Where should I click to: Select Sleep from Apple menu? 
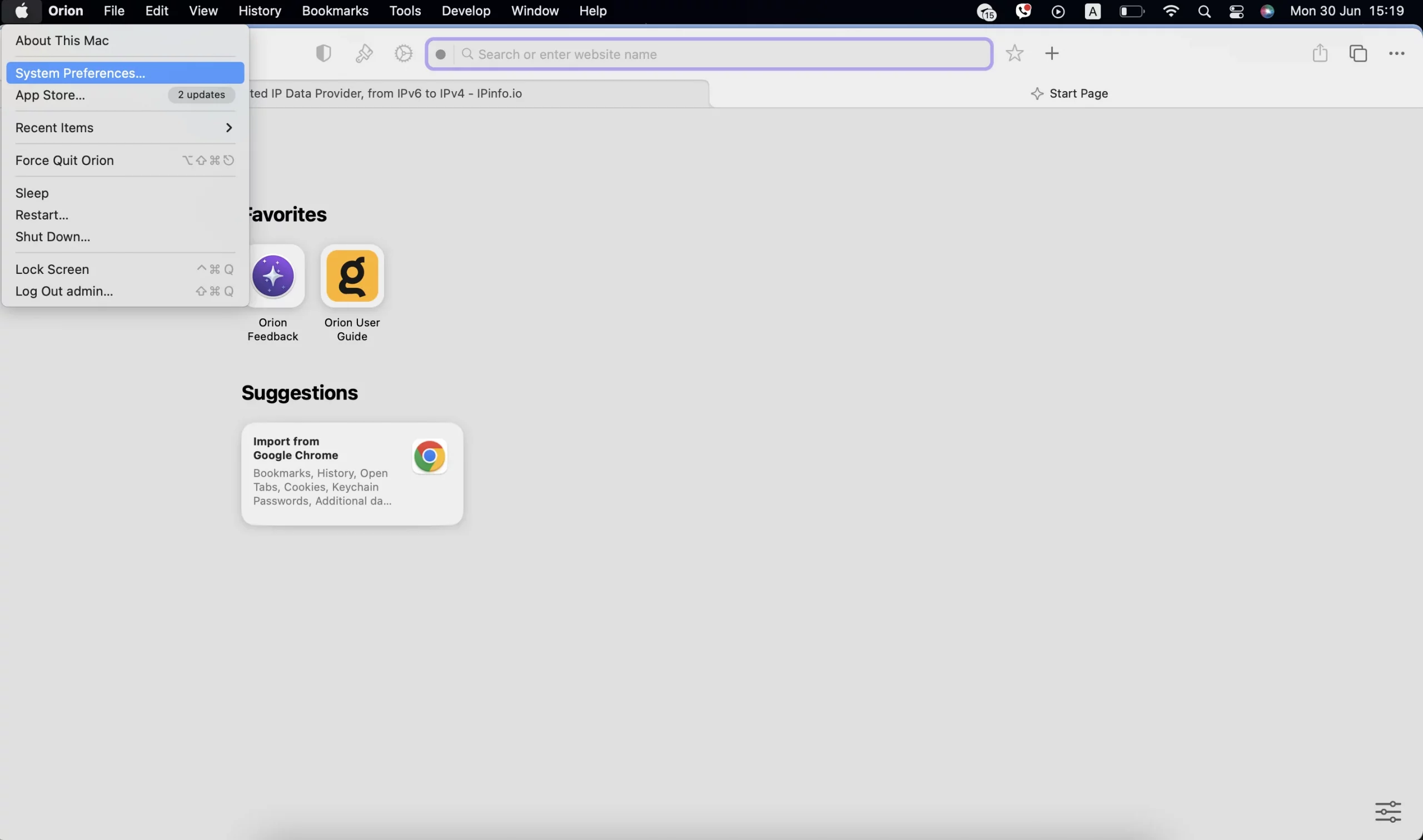pos(125,193)
